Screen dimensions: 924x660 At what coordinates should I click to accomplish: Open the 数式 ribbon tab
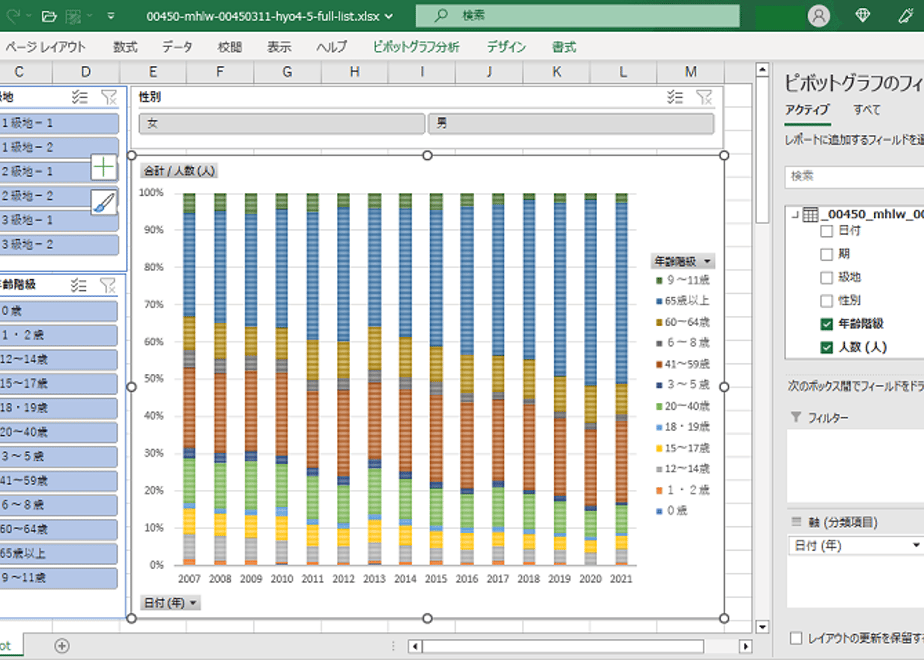click(126, 47)
